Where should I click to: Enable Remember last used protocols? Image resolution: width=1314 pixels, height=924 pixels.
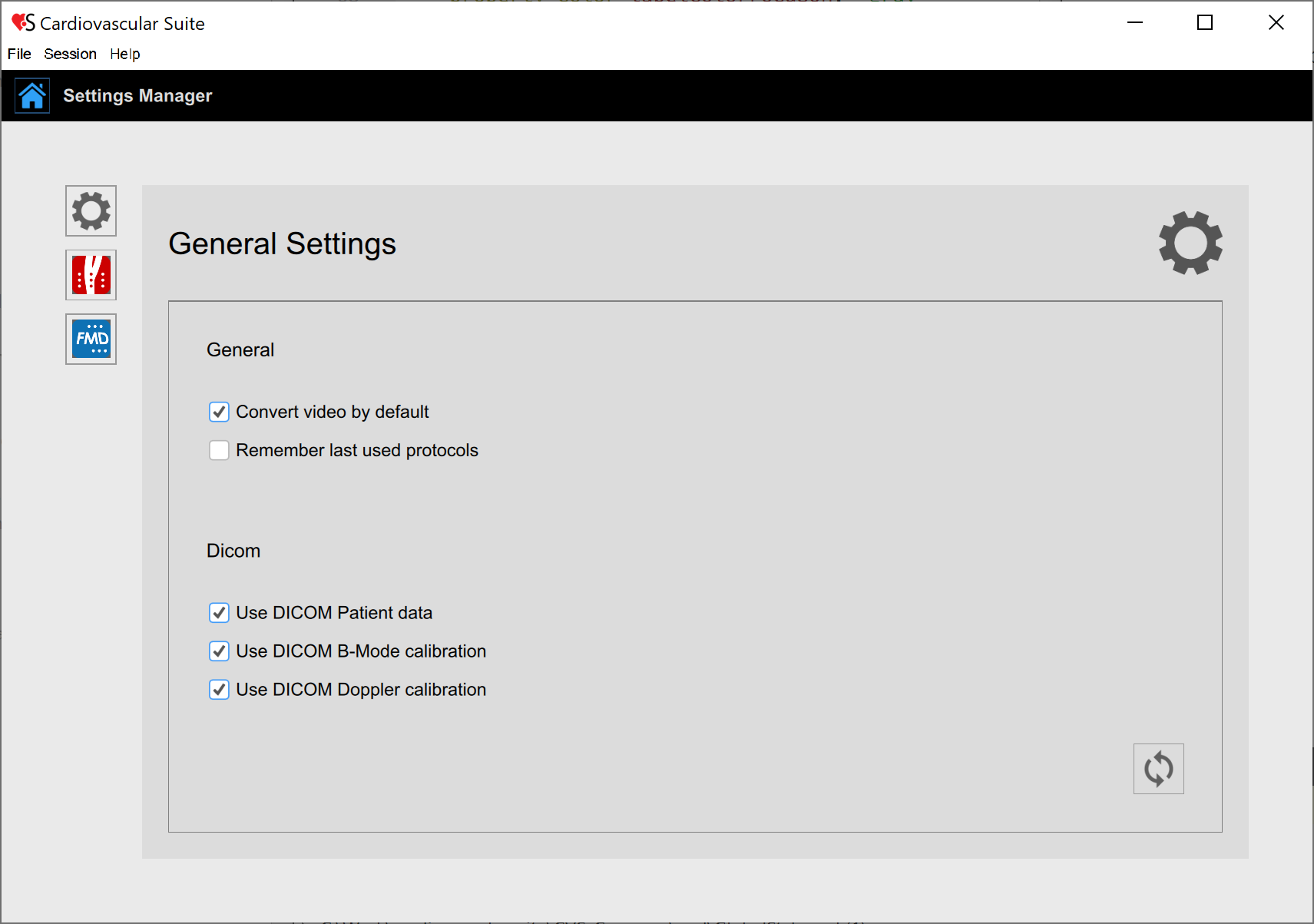(219, 450)
